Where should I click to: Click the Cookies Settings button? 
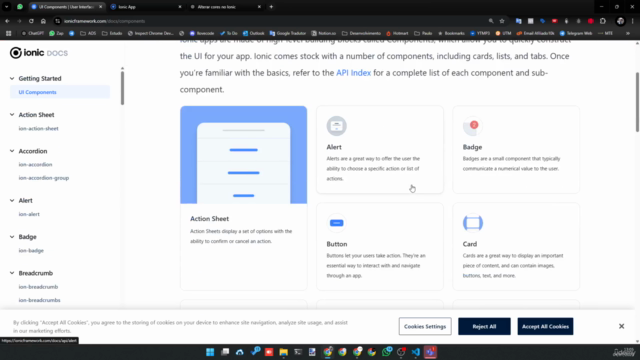click(x=425, y=327)
